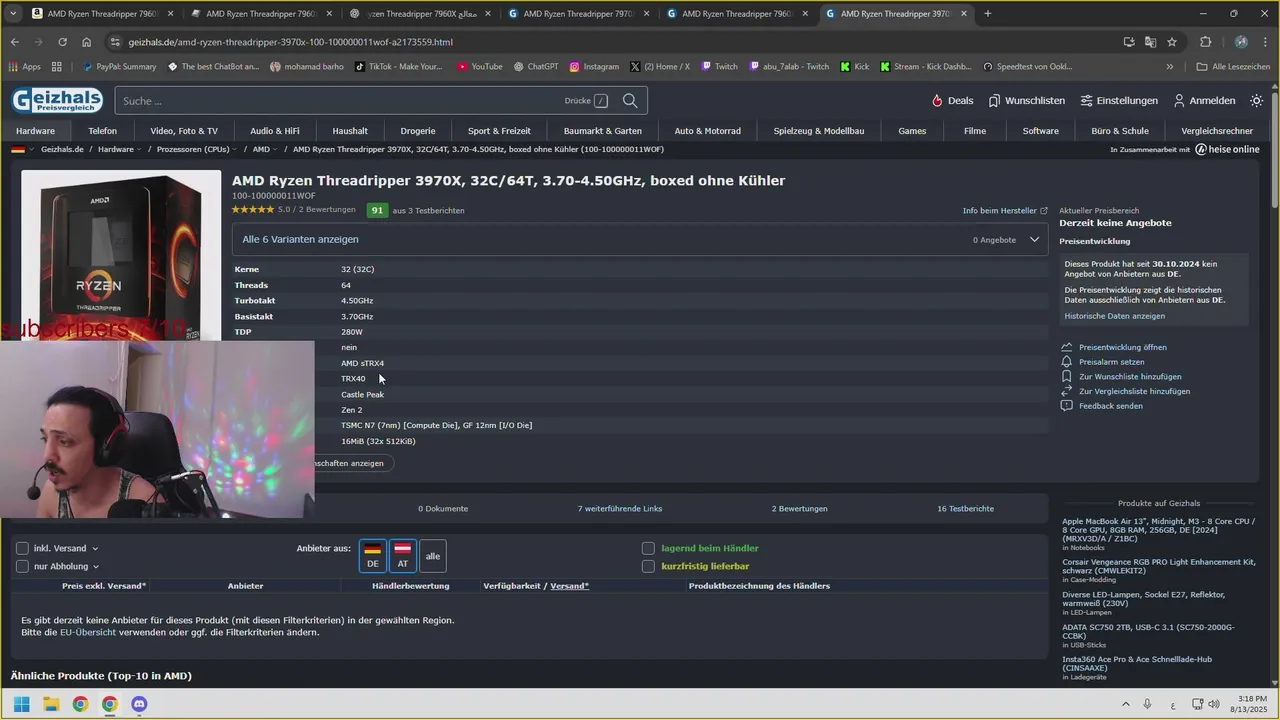Screen dimensions: 1280x720
Task: Open the Kick bookmark
Action: pyautogui.click(x=855, y=67)
